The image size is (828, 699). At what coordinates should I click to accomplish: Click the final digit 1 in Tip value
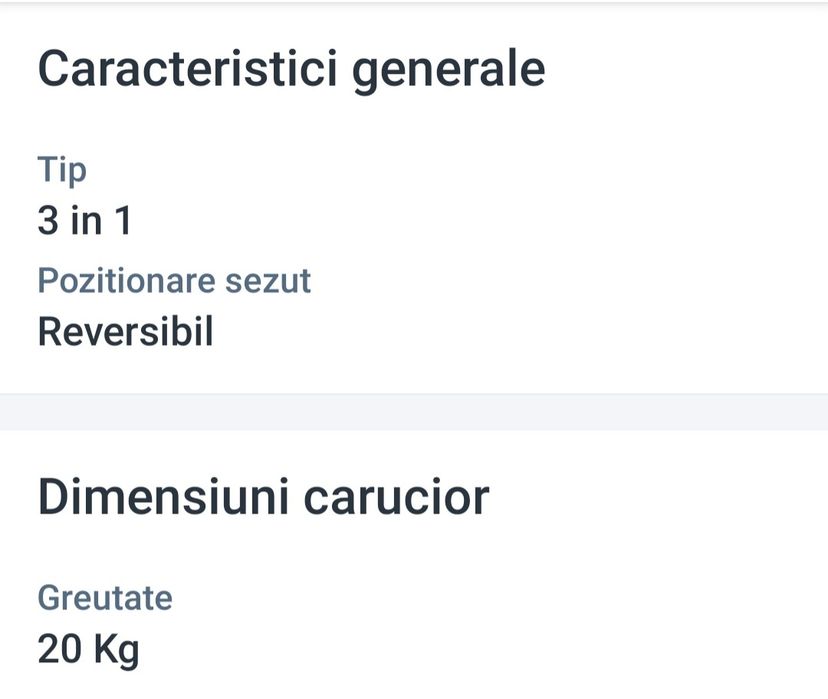[123, 220]
